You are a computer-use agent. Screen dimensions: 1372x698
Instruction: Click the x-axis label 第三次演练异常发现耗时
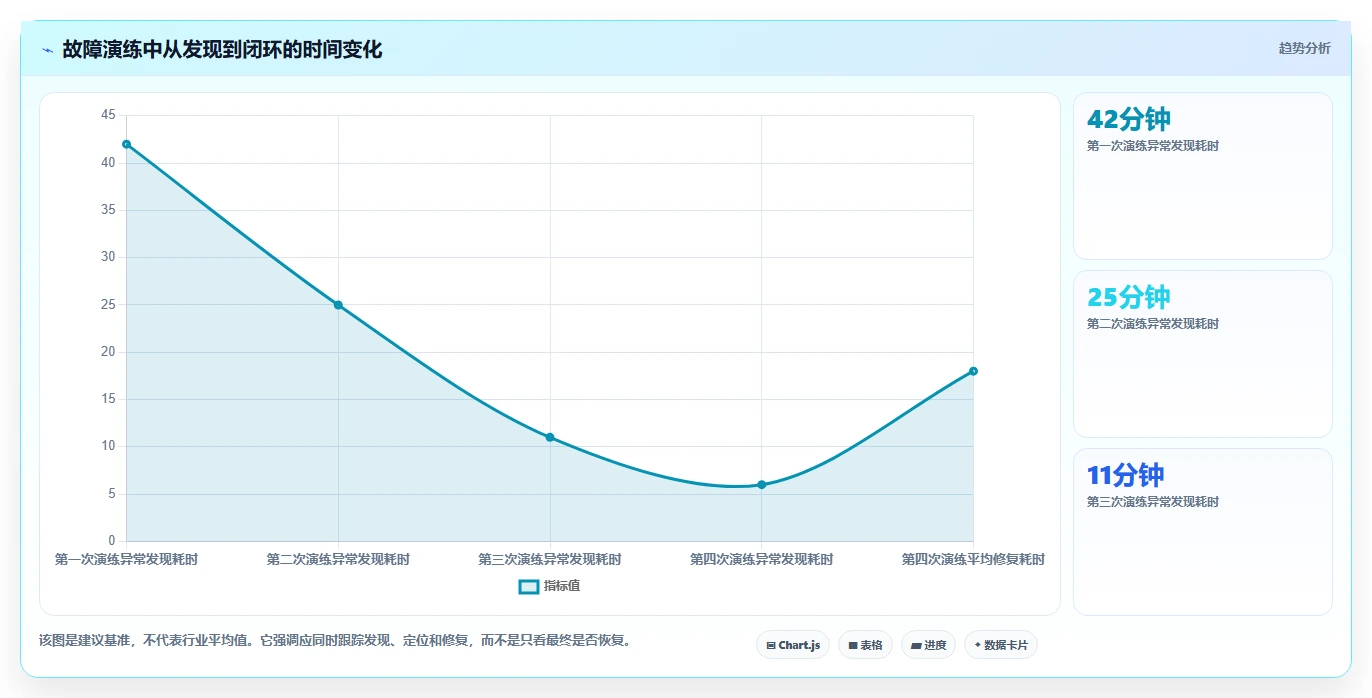[550, 560]
